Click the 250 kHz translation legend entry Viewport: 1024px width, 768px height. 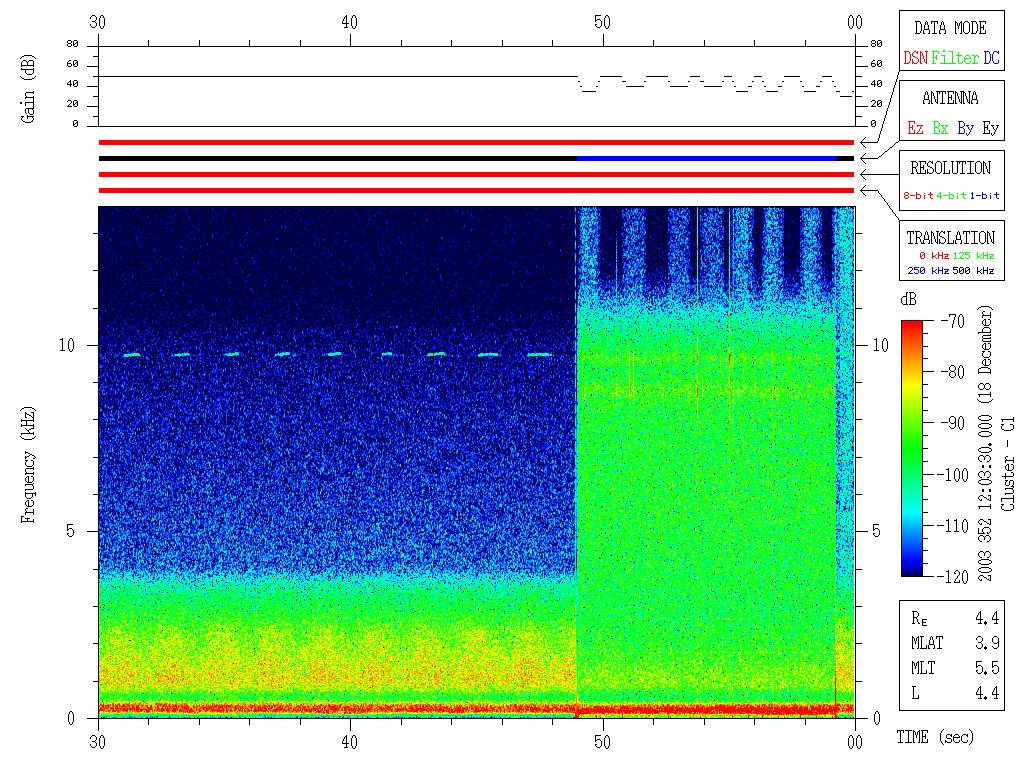pos(927,271)
